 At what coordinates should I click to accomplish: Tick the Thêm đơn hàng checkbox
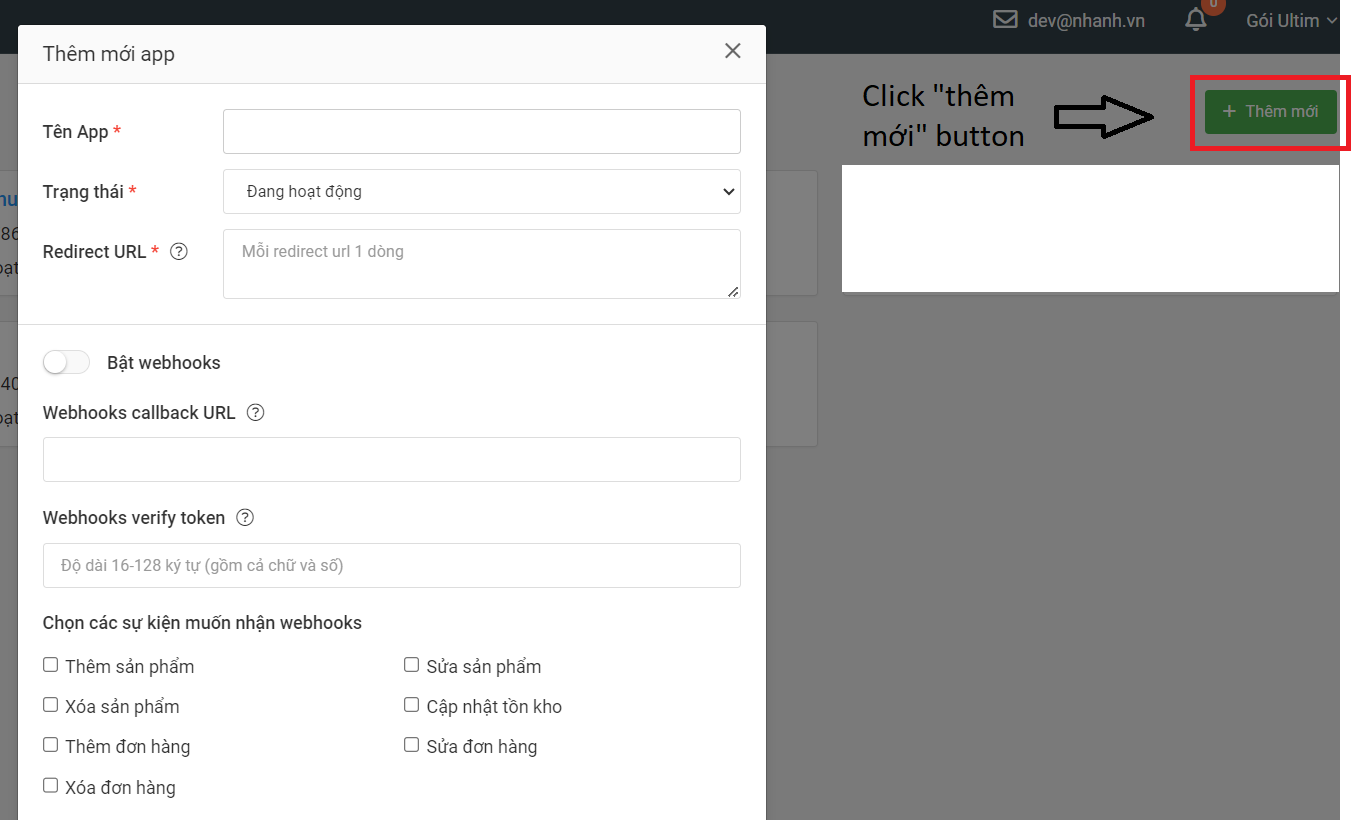tap(51, 745)
